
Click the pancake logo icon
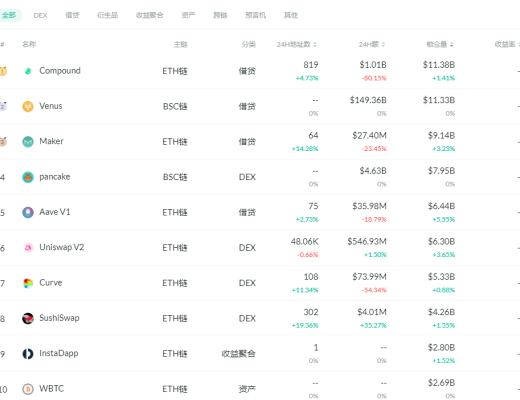point(28,177)
